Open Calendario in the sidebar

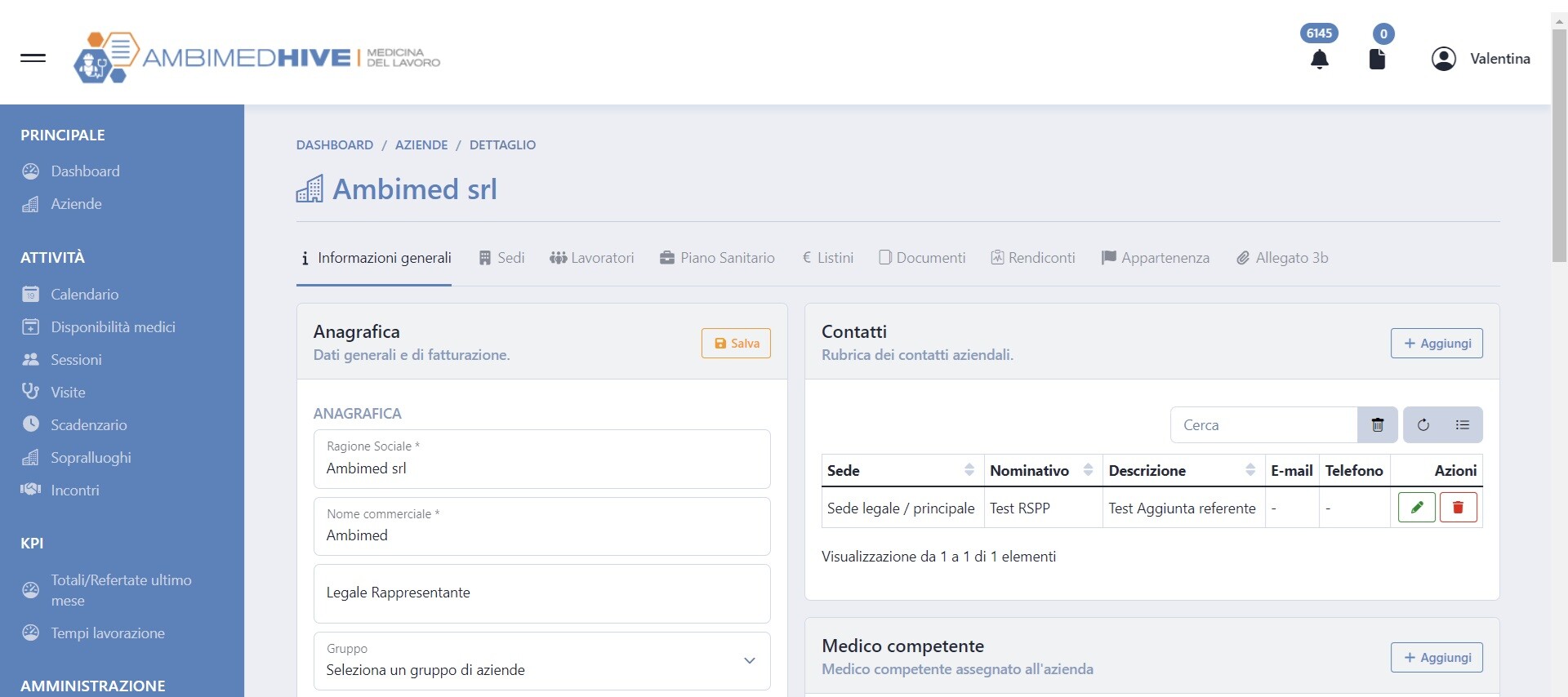click(x=84, y=295)
